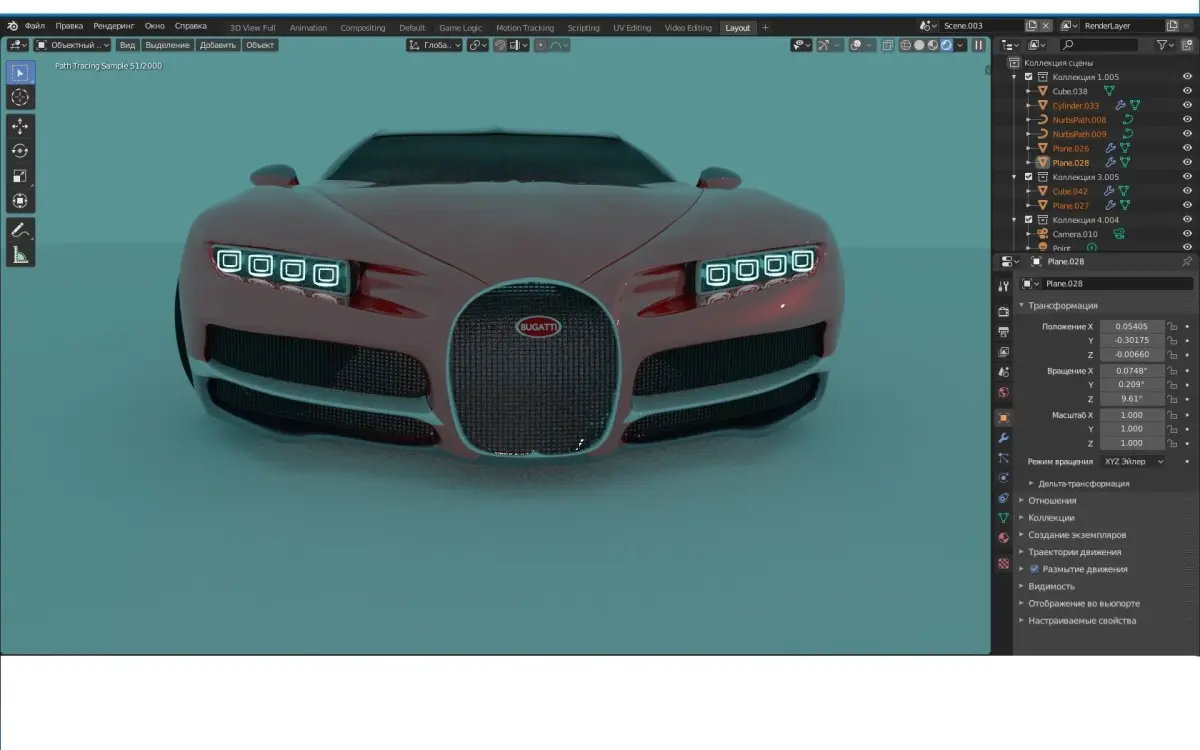This screenshot has height=750, width=1200.
Task: Toggle proportional editing in viewport header
Action: 541,45
